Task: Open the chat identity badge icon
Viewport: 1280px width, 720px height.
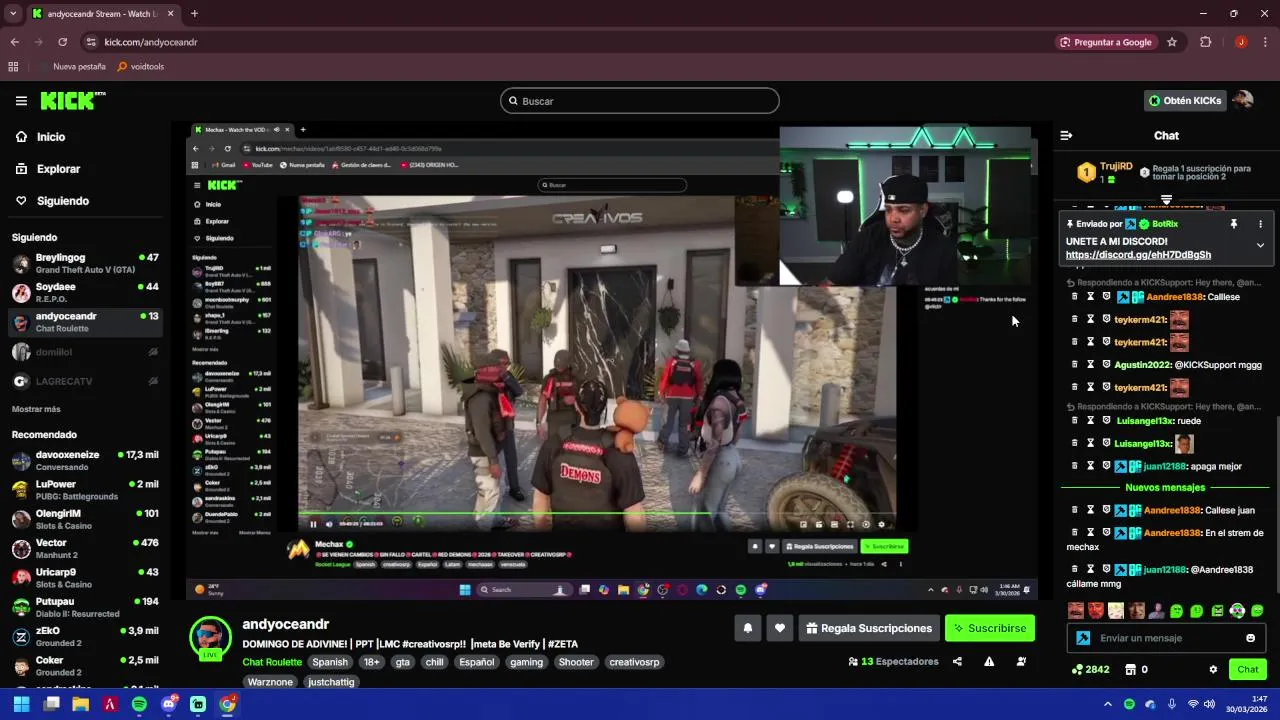Action: 1082,638
